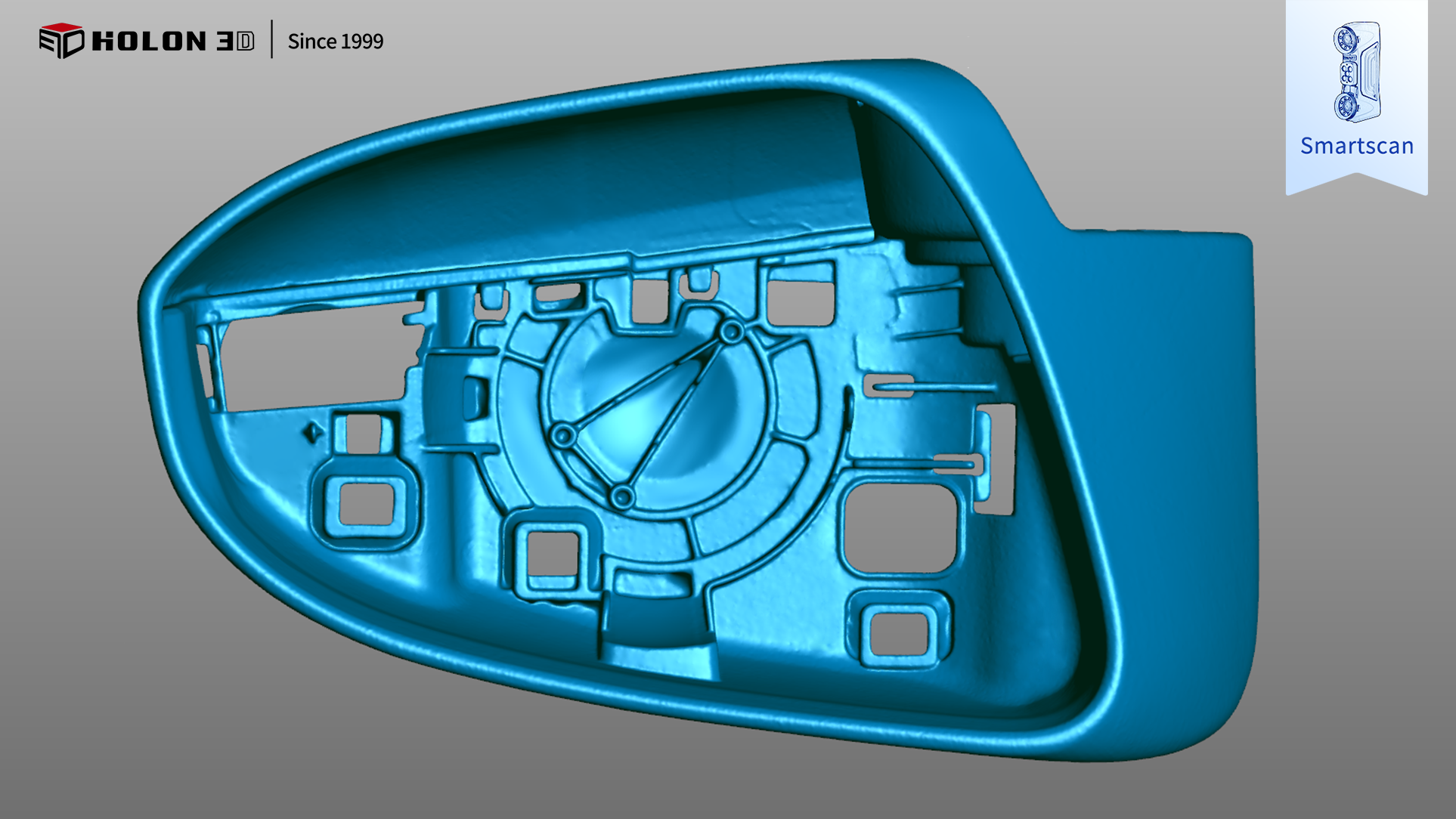Click the large rounded square opening at right
1456x819 pixels.
[900, 527]
